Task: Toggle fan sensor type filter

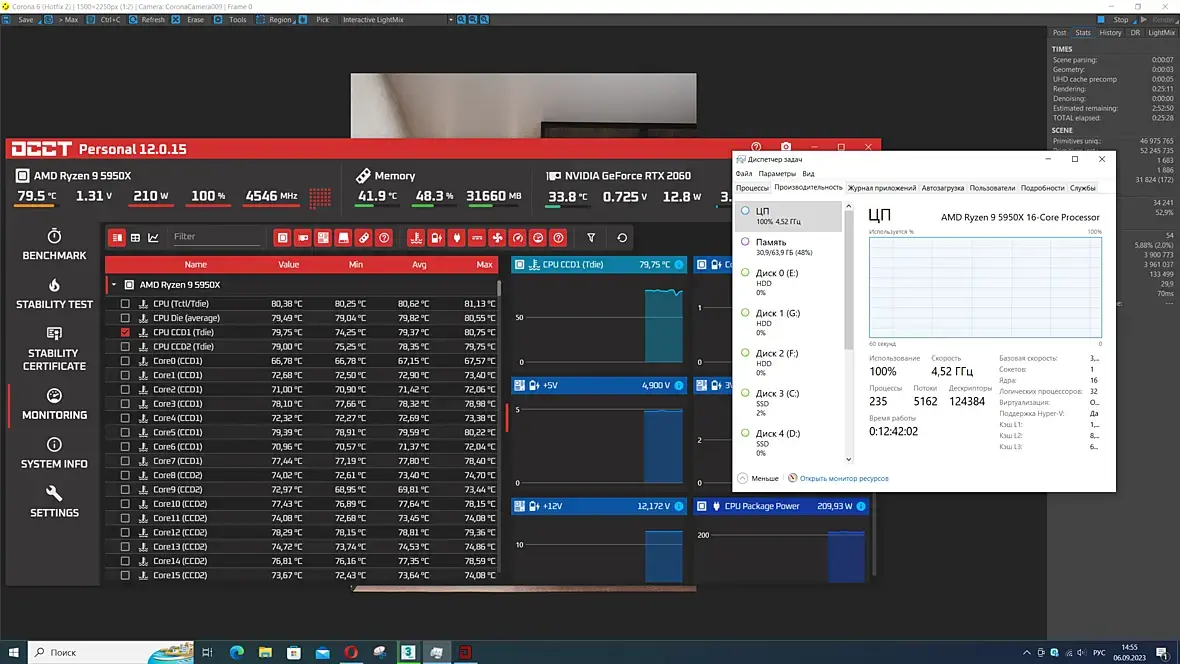Action: (497, 238)
